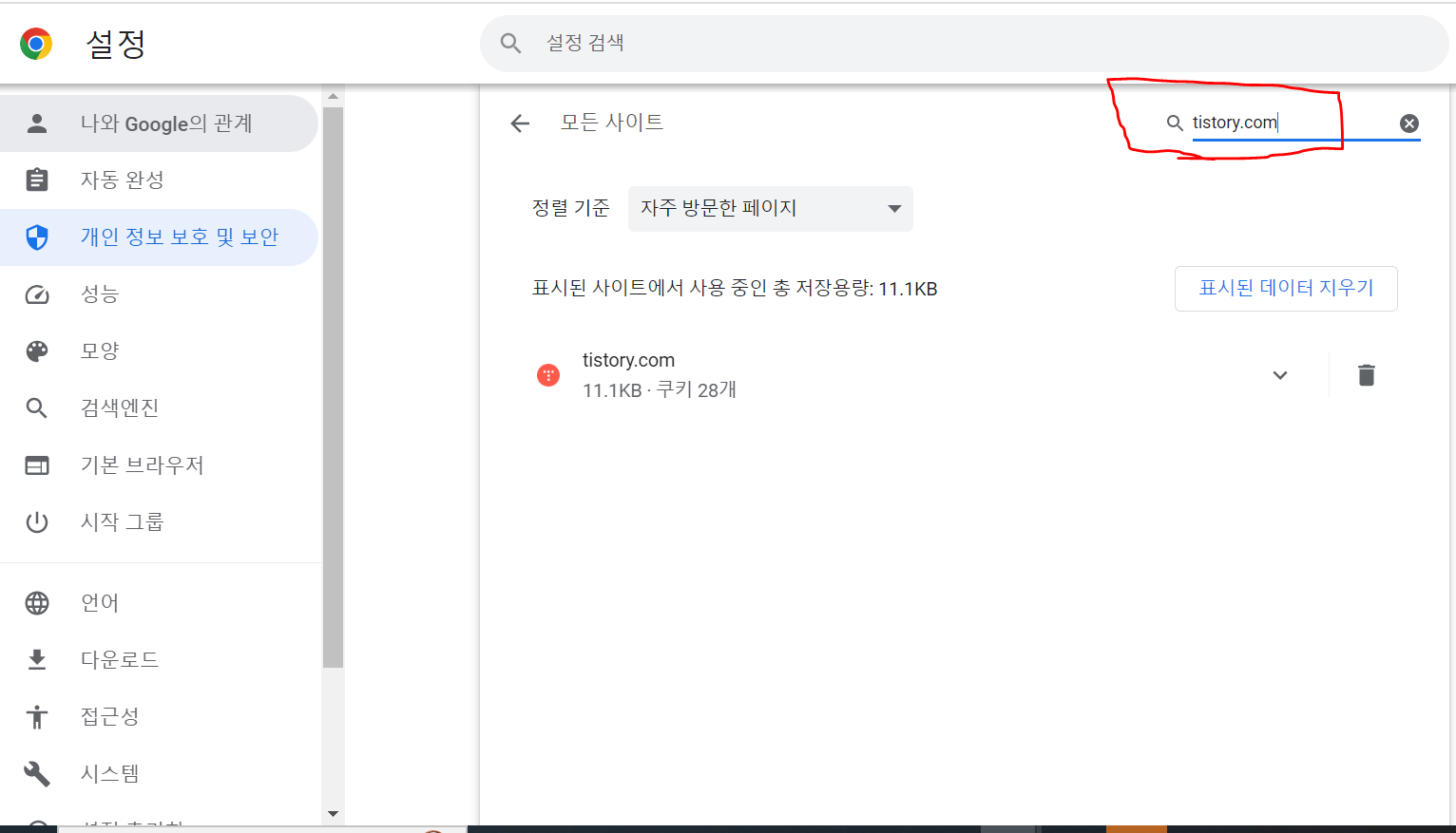Click the shield icon in sidebar
The width and height of the screenshot is (1456, 833).
tap(37, 237)
